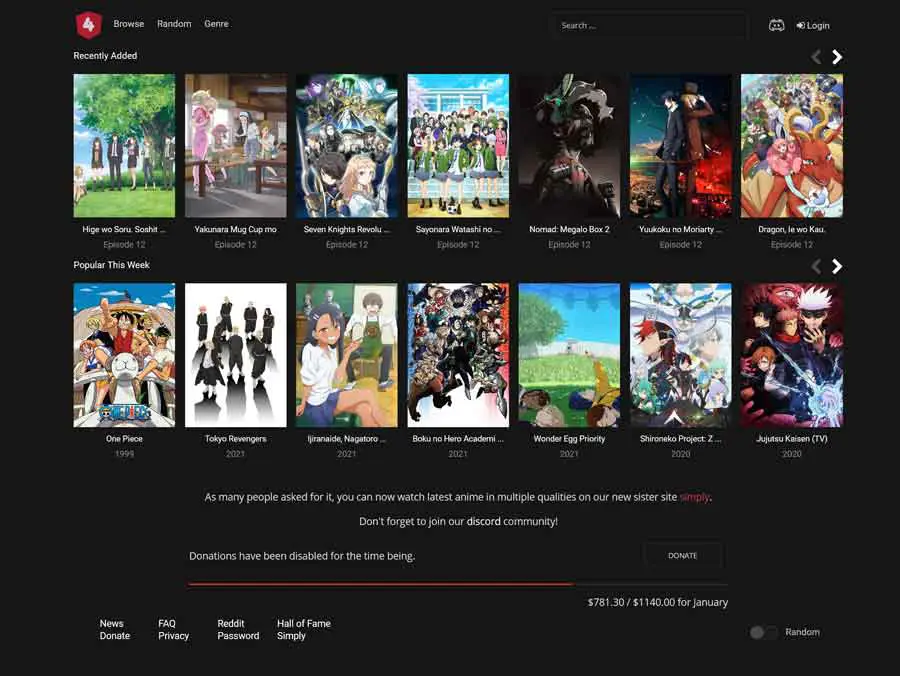Open the Dragon, Ie wo Kau poster
The width and height of the screenshot is (900, 676).
click(x=792, y=146)
